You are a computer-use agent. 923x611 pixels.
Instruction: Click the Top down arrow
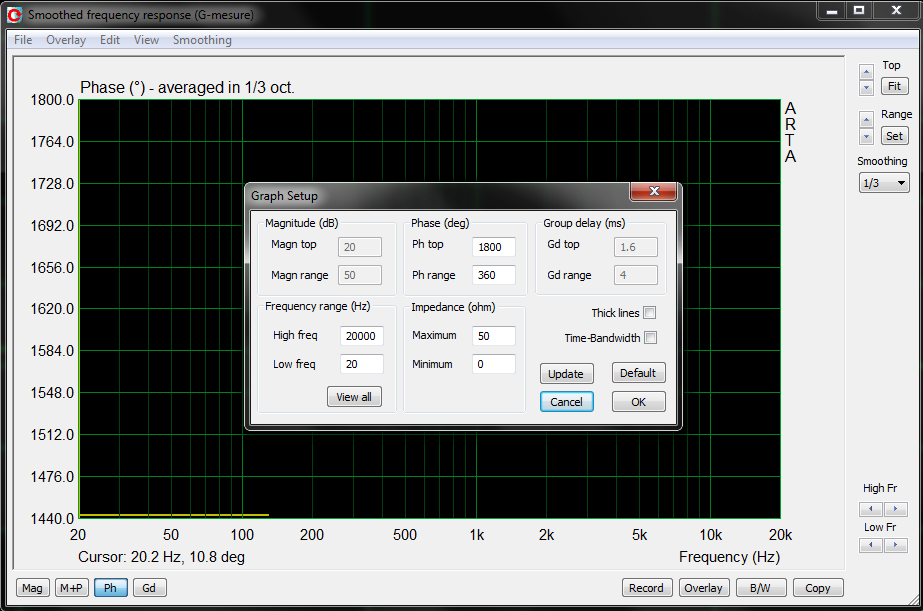point(866,88)
